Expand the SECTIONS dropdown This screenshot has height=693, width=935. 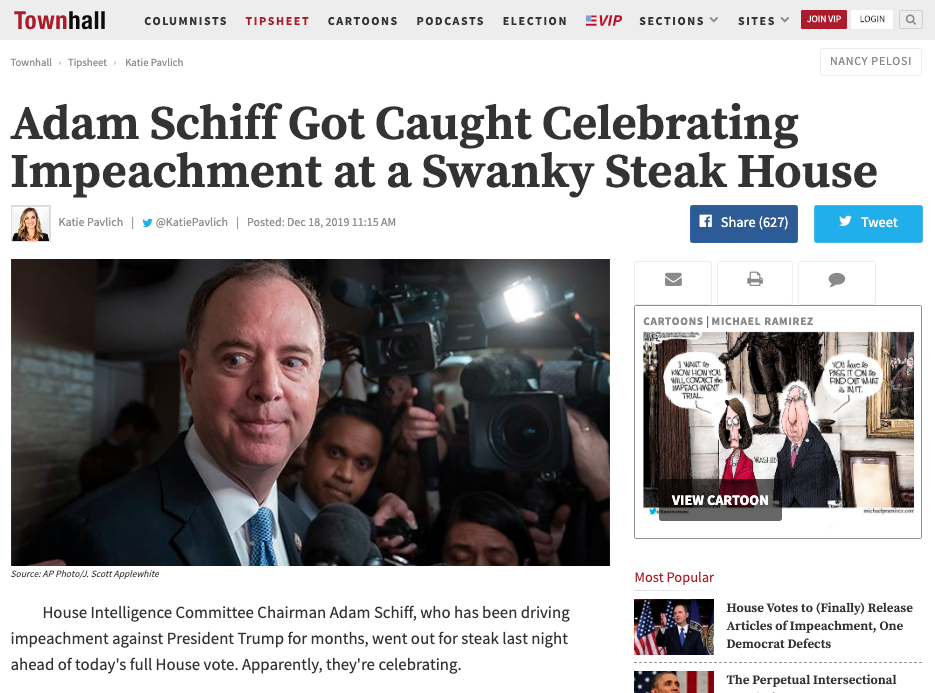pyautogui.click(x=678, y=19)
